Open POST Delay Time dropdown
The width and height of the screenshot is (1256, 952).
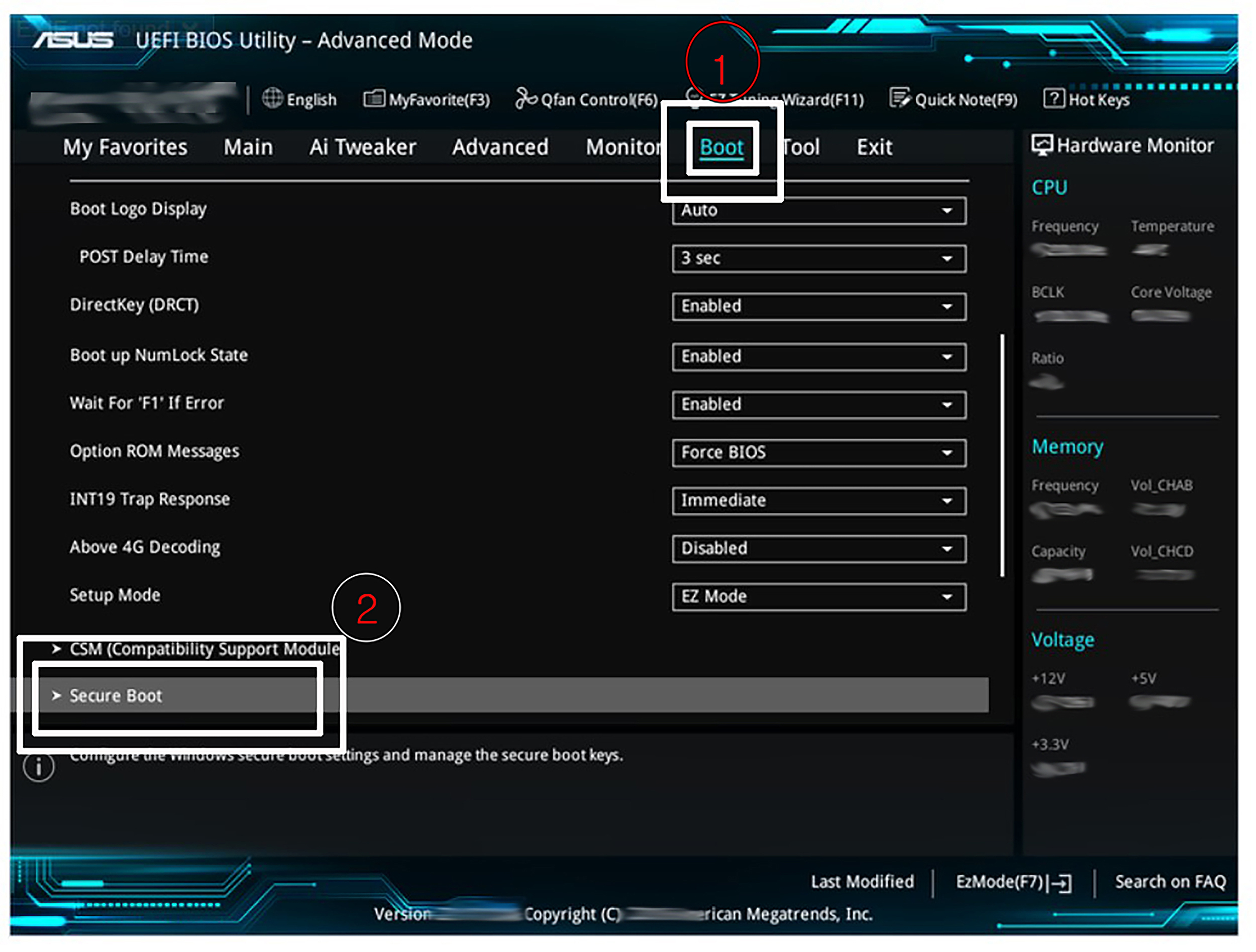pyautogui.click(x=819, y=258)
